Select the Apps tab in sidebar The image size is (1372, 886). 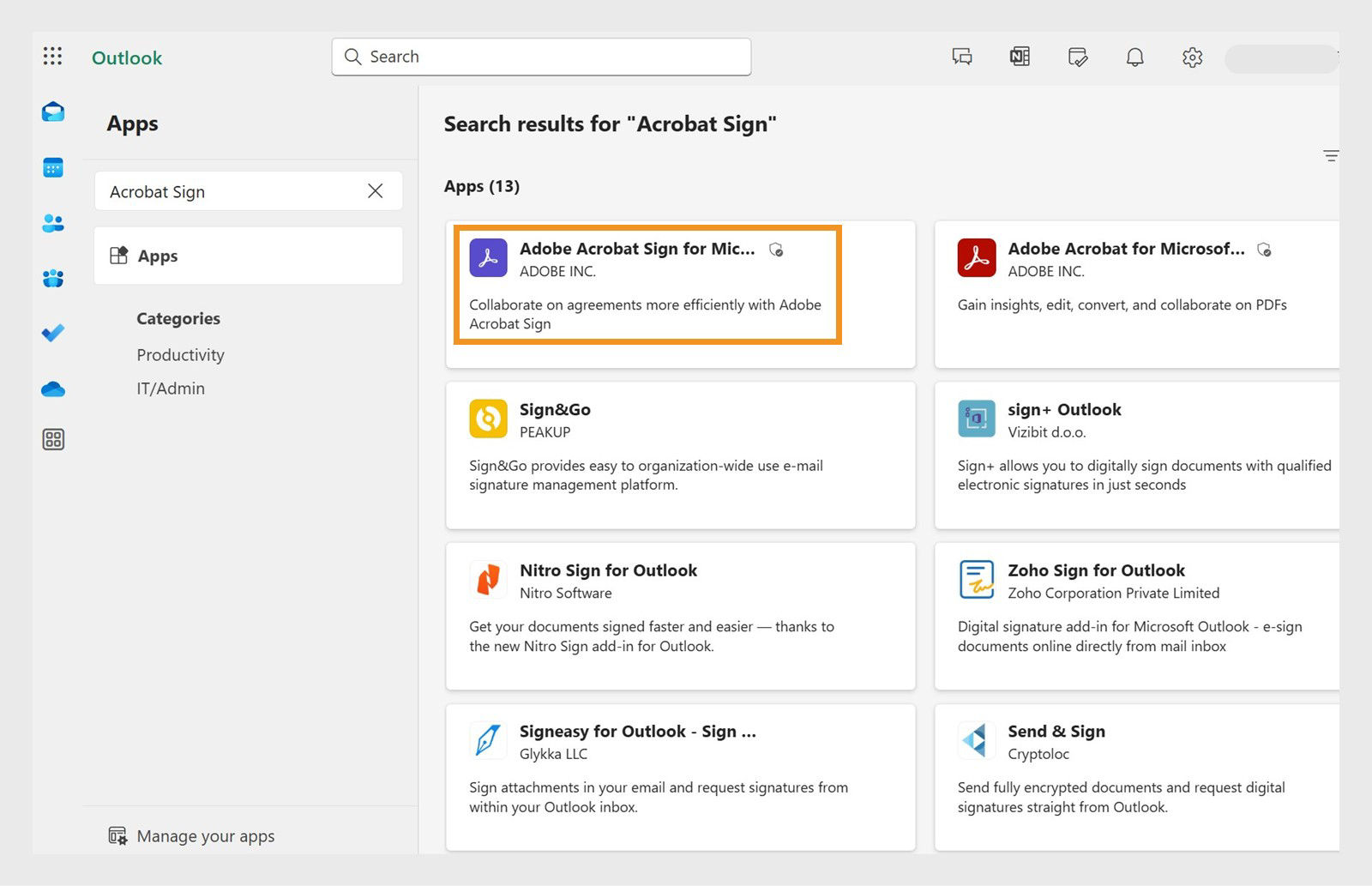[249, 256]
